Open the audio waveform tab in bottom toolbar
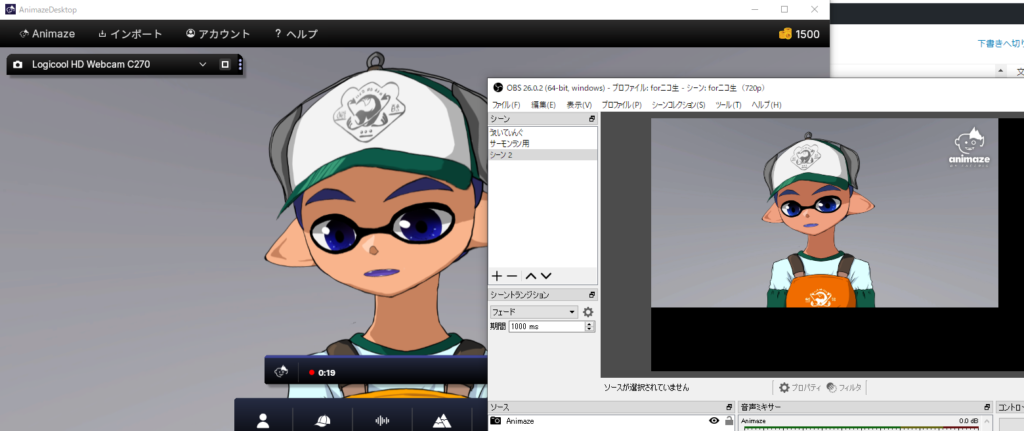1024x431 pixels. pyautogui.click(x=382, y=421)
